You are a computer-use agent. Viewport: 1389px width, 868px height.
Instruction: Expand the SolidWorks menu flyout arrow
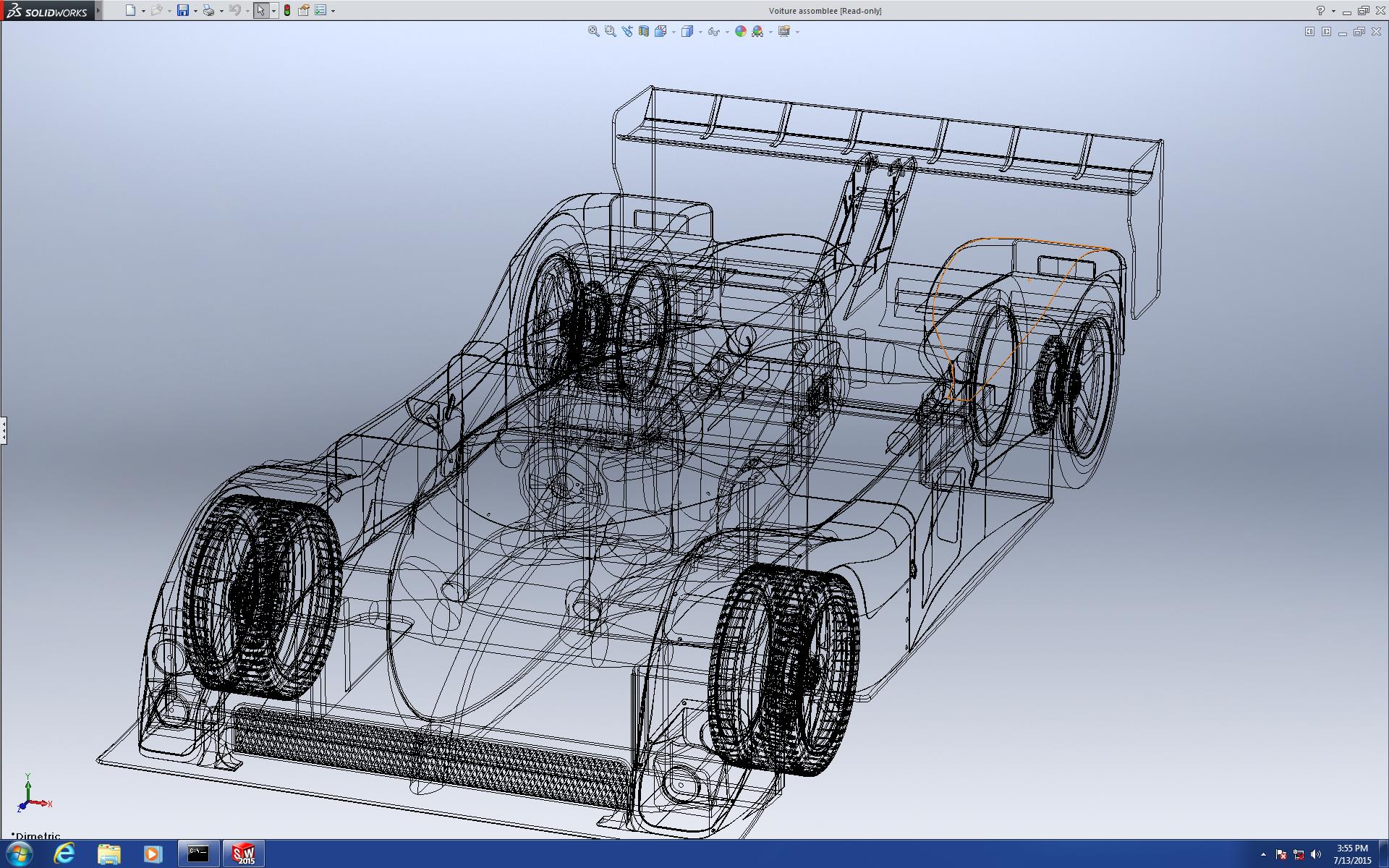pyautogui.click(x=98, y=10)
